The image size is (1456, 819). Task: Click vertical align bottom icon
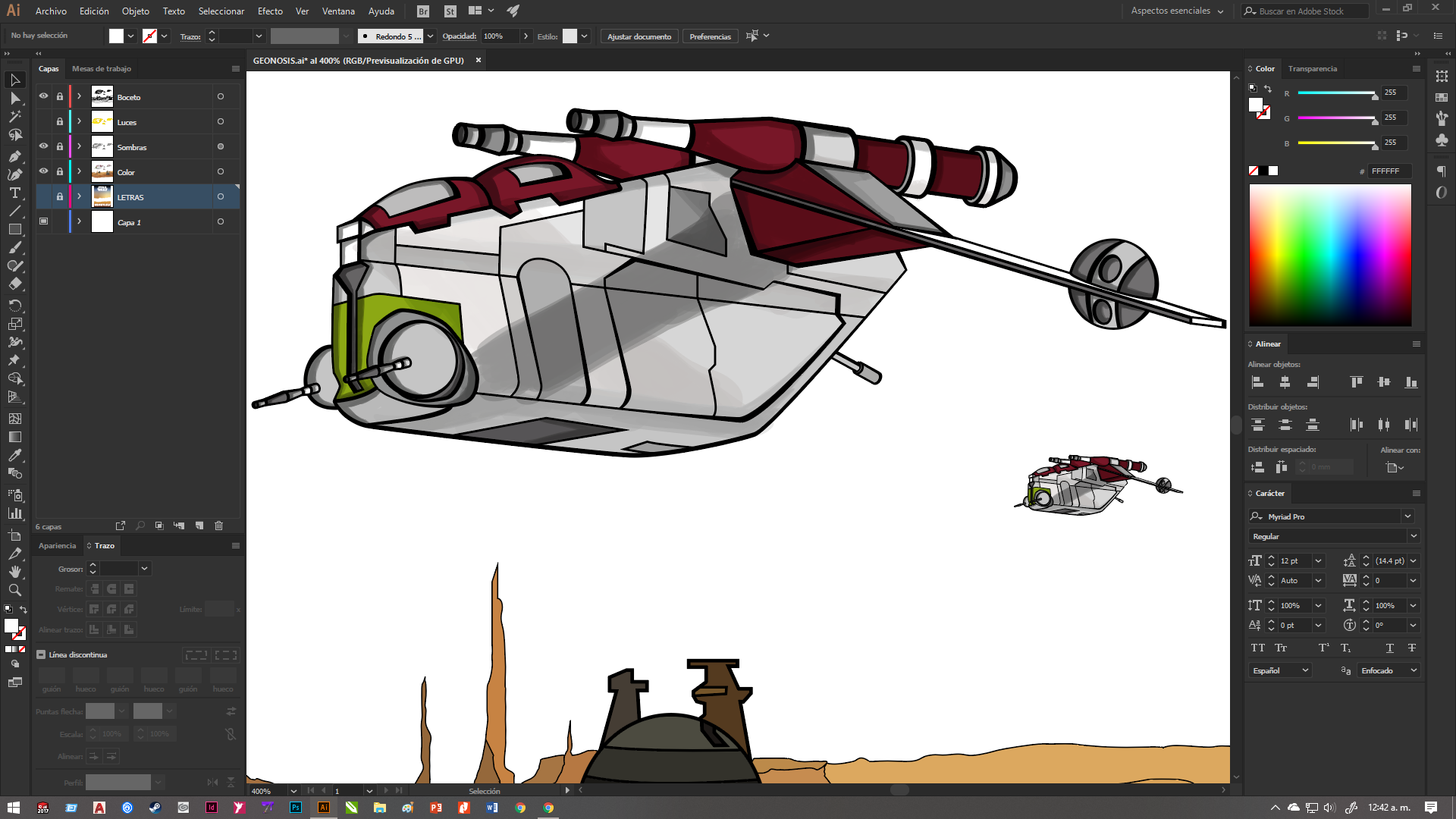click(1410, 382)
